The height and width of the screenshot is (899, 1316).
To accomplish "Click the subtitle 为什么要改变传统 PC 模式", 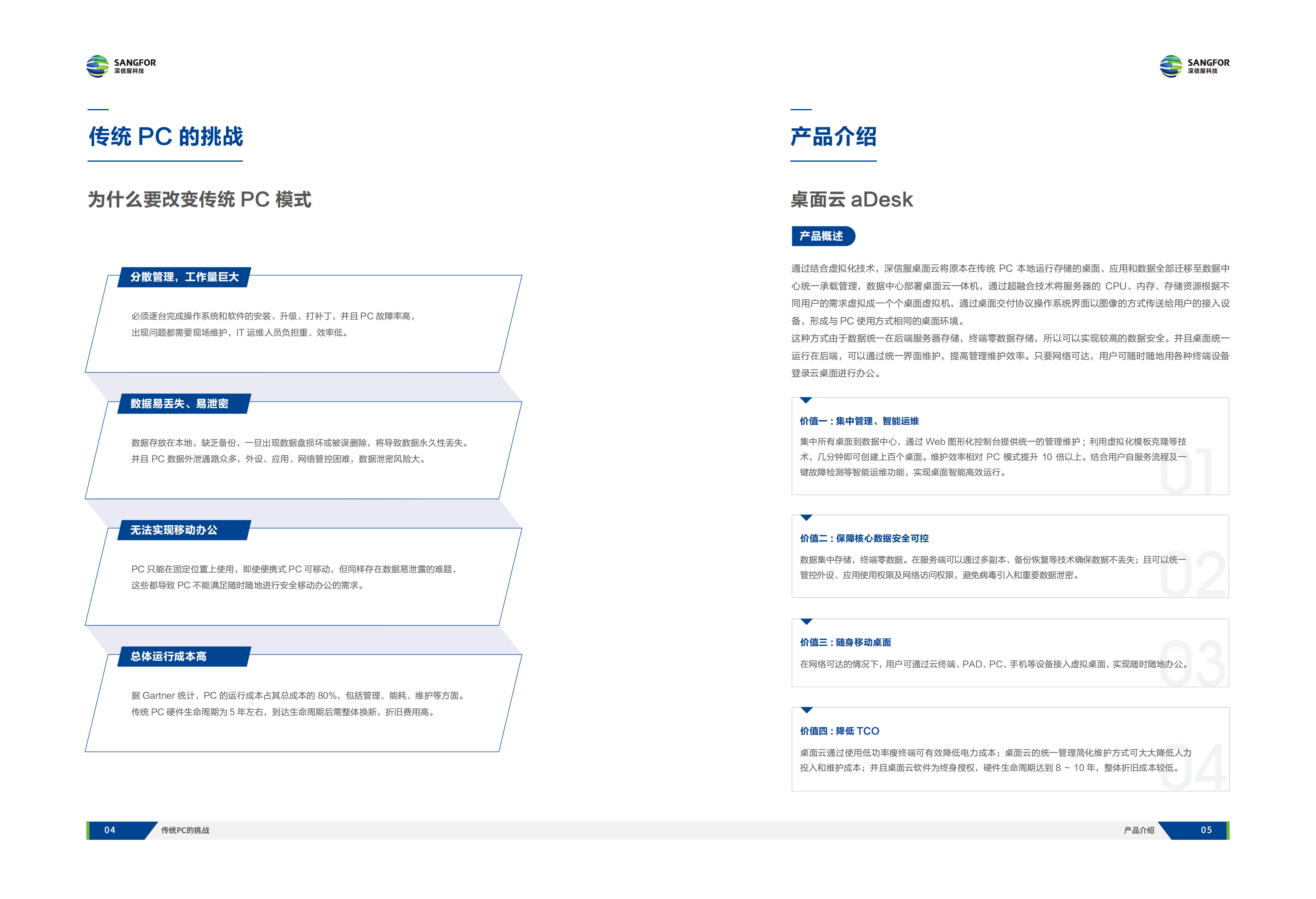I will tap(199, 199).
